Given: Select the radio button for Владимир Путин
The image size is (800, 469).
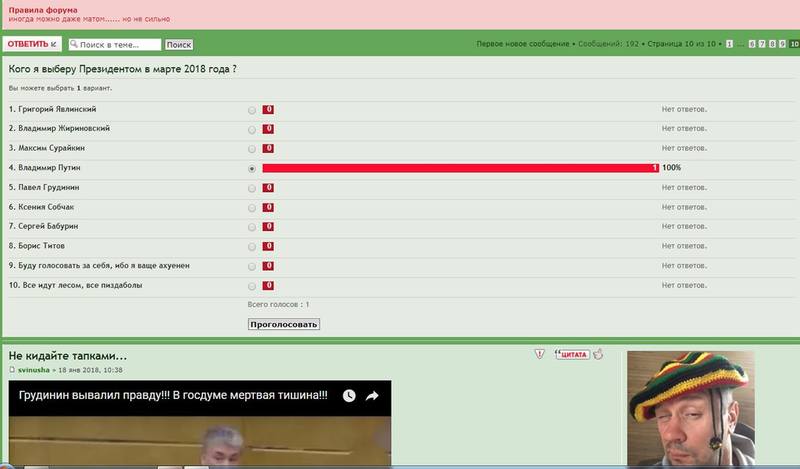Looking at the screenshot, I should [251, 168].
